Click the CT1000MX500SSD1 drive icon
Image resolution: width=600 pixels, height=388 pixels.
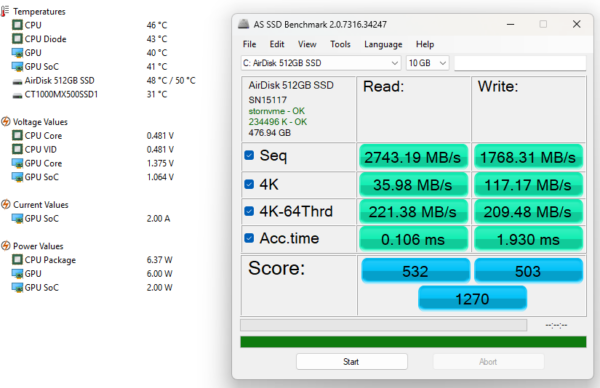[17, 95]
